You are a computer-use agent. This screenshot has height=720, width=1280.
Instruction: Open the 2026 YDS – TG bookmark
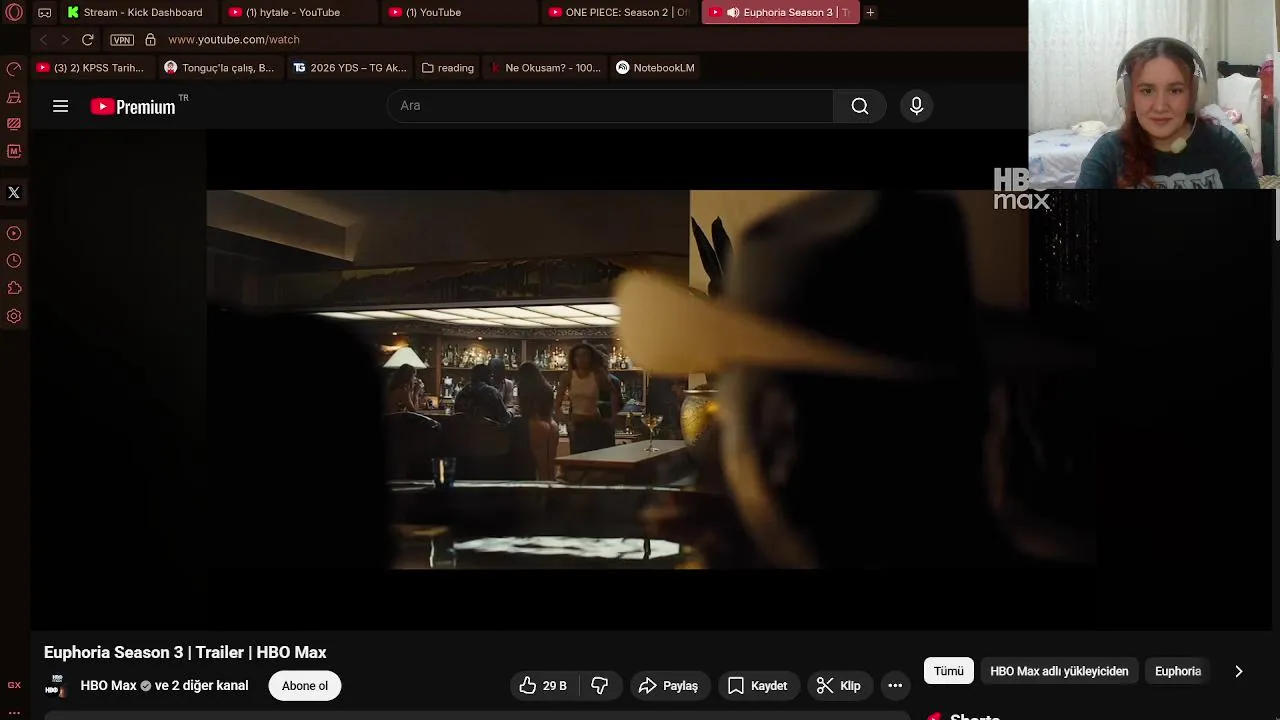(350, 68)
